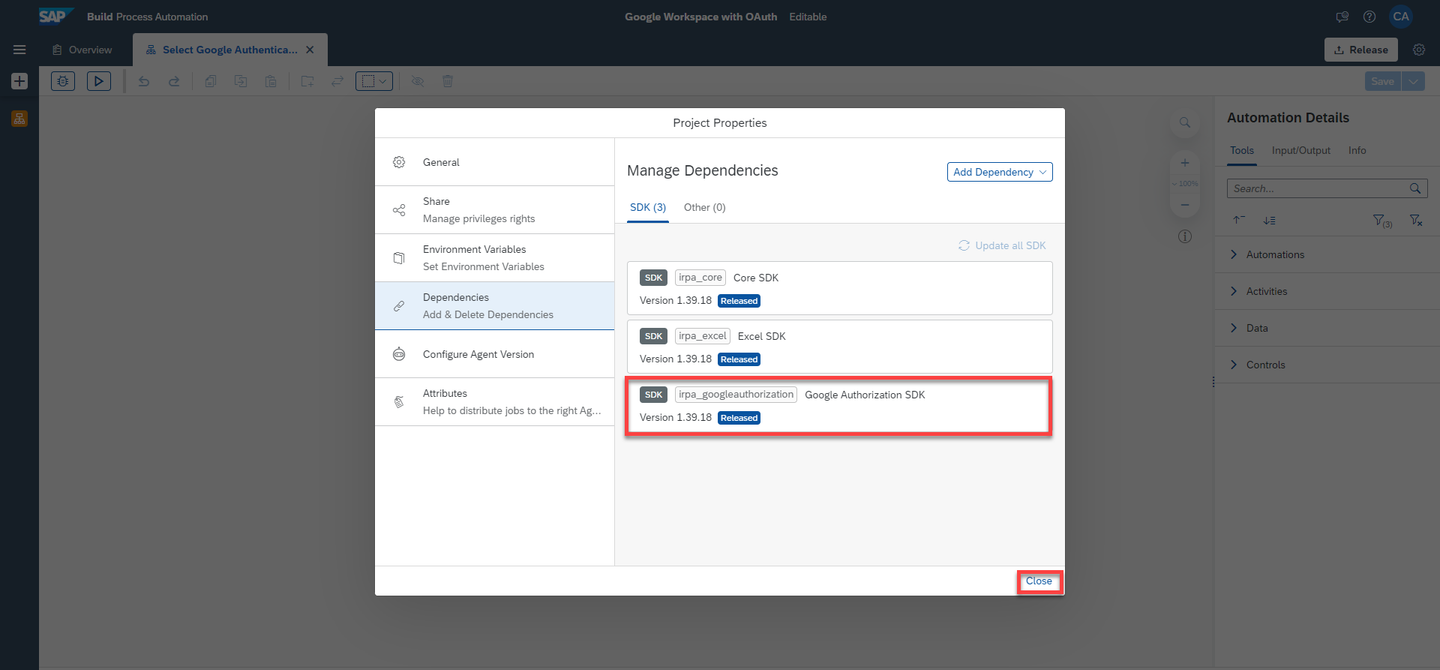Redo the last action
1440x670 pixels.
pyautogui.click(x=174, y=81)
